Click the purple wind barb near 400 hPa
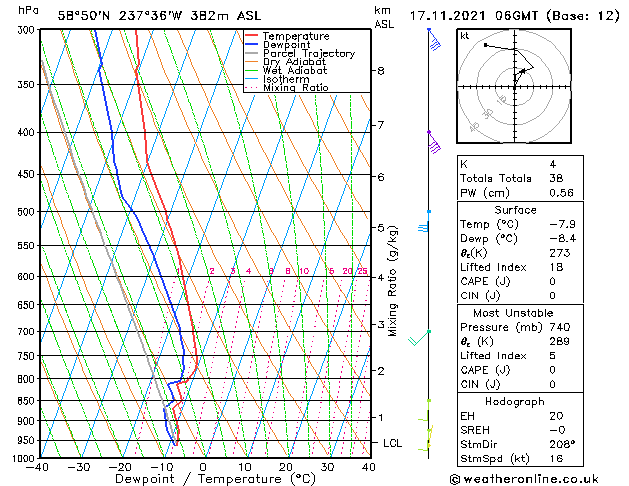The width and height of the screenshot is (629, 486). tap(434, 142)
